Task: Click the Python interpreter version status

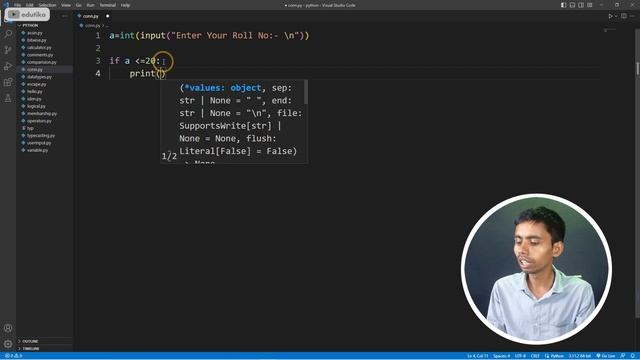Action: click(580, 356)
